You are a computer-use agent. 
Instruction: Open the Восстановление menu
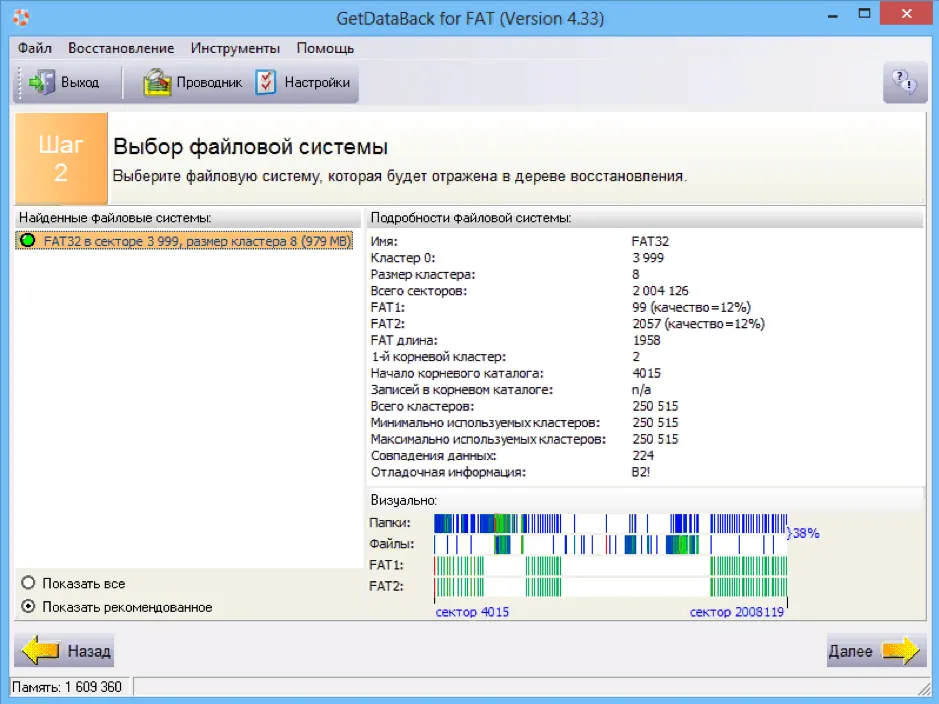pyautogui.click(x=121, y=48)
